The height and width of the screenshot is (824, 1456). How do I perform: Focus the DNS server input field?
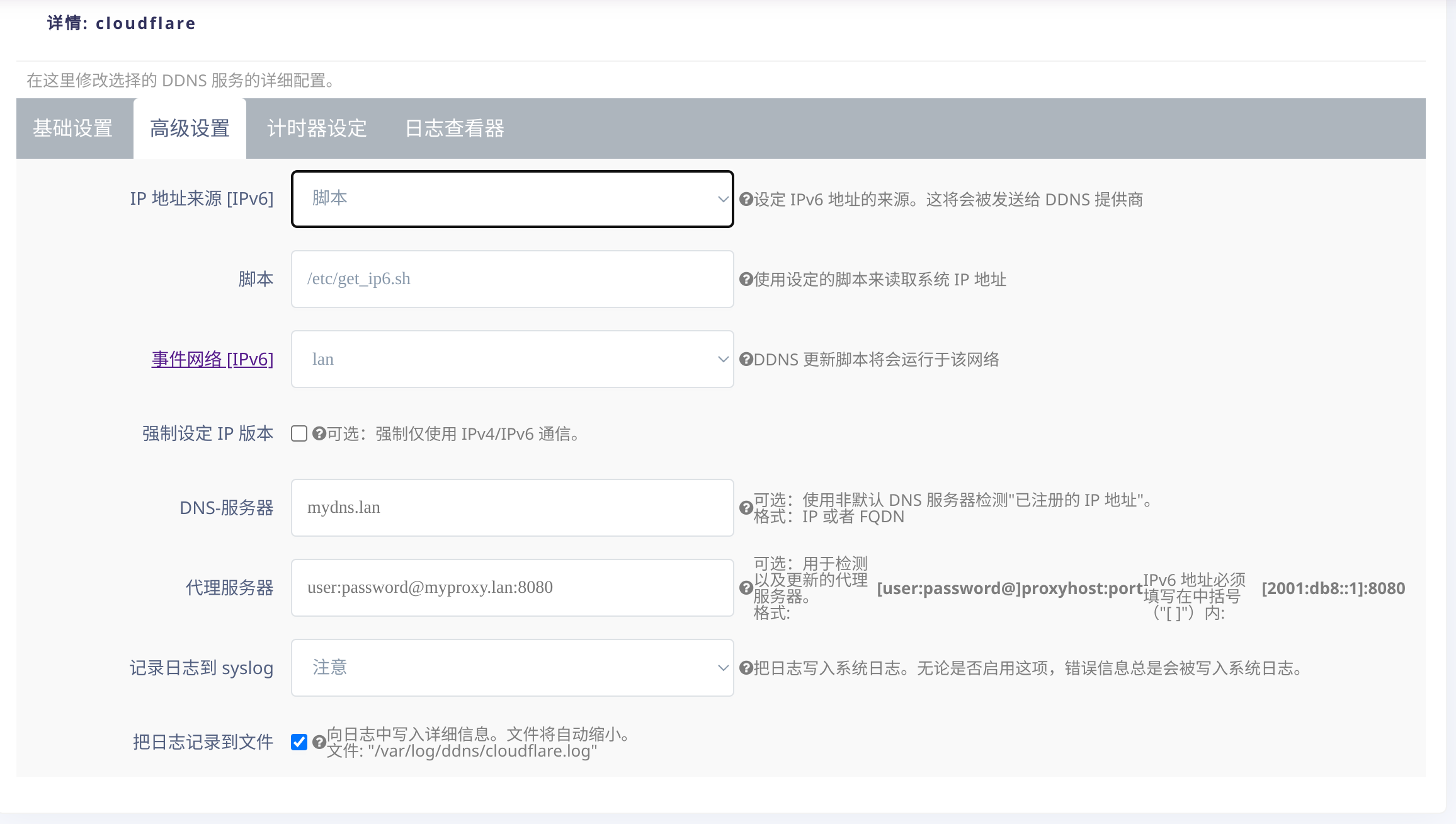point(512,508)
